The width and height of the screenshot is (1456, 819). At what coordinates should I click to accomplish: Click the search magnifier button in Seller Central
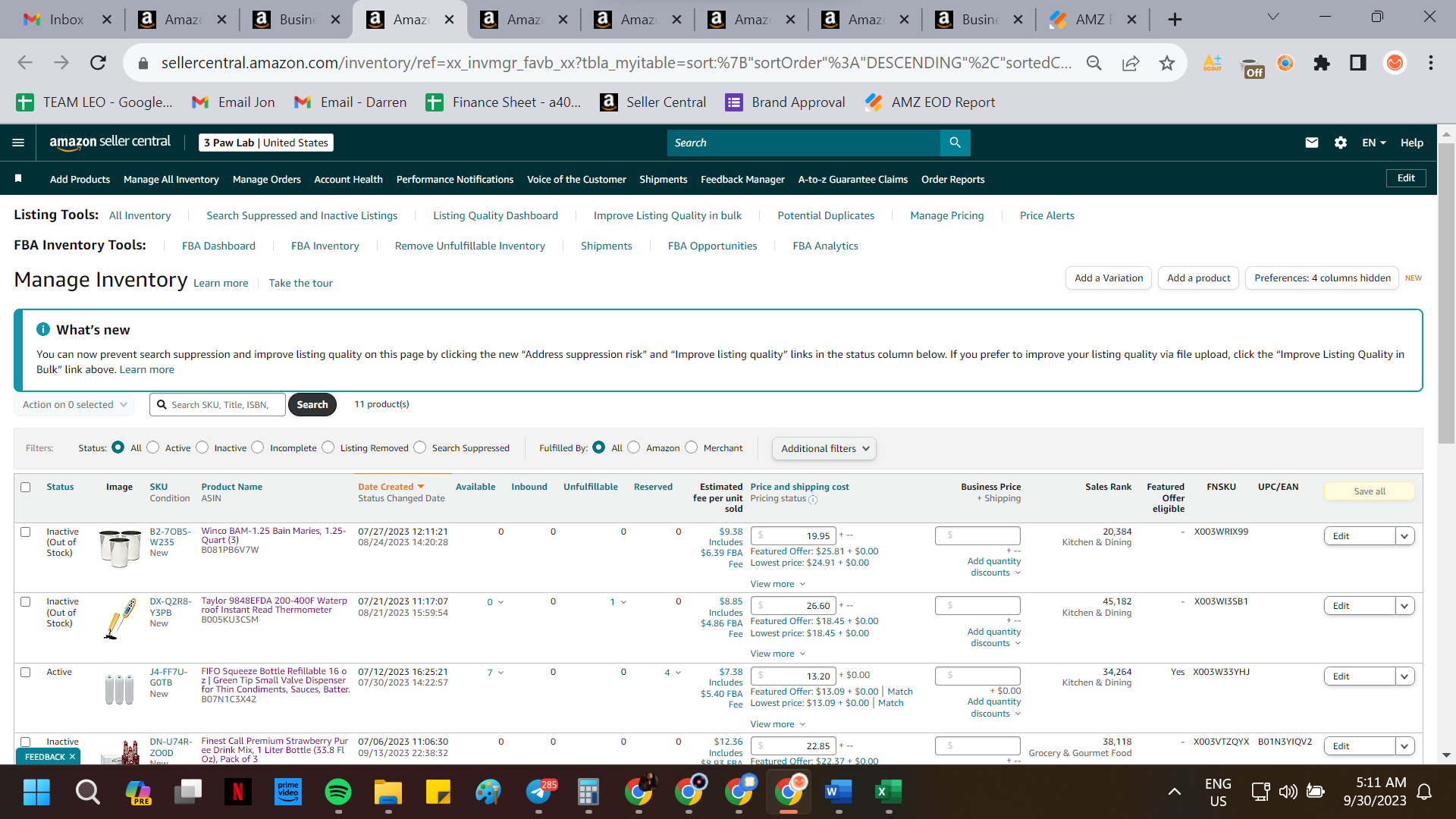point(955,143)
